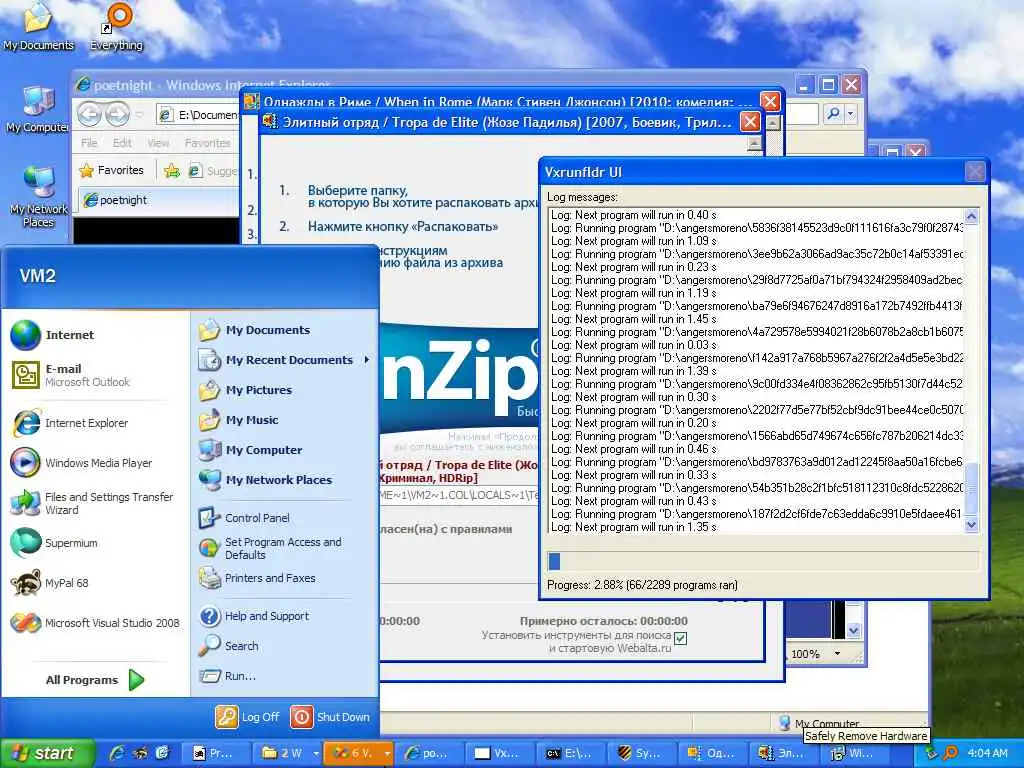Launch Windows Media Player
The height and width of the screenshot is (768, 1024).
coord(82,463)
